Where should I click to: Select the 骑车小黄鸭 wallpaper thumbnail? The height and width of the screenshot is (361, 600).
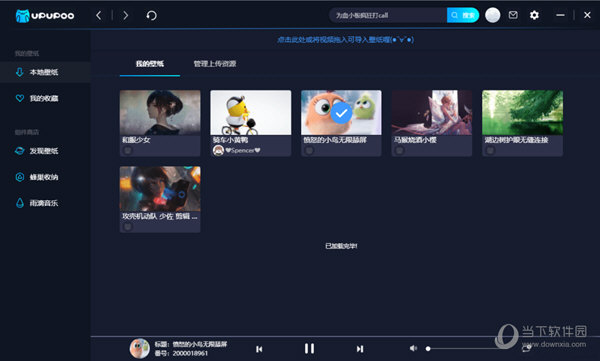(x=251, y=112)
